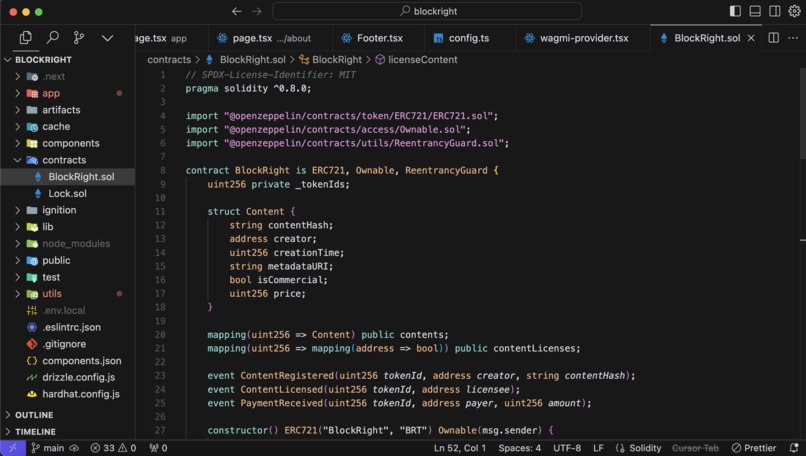Expand the .next folder
This screenshot has height=456, width=806.
click(67, 77)
